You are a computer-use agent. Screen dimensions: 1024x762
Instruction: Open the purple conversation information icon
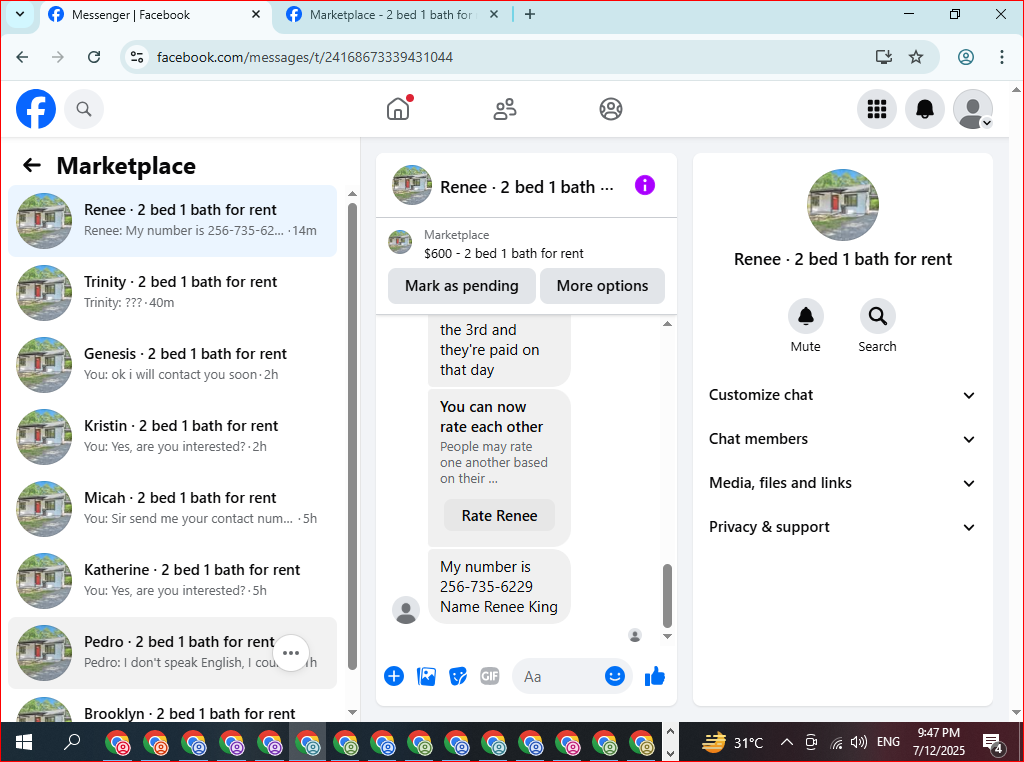pos(645,185)
